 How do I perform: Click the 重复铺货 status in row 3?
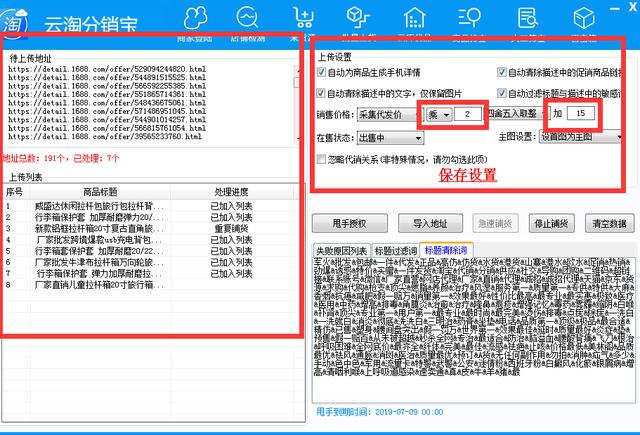tap(231, 229)
